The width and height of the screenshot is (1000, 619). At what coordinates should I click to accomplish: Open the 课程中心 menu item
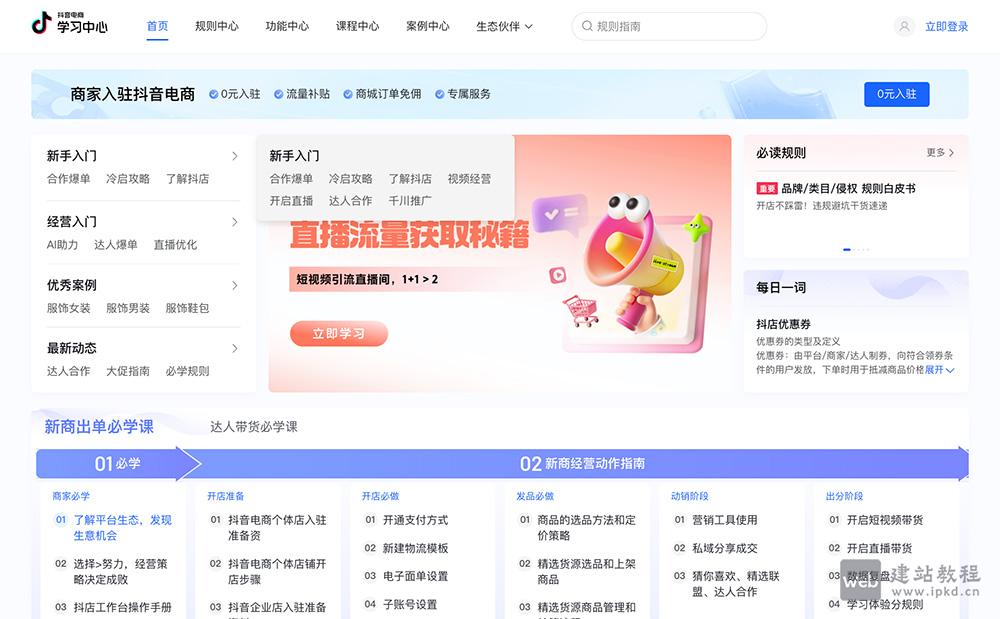pyautogui.click(x=358, y=26)
